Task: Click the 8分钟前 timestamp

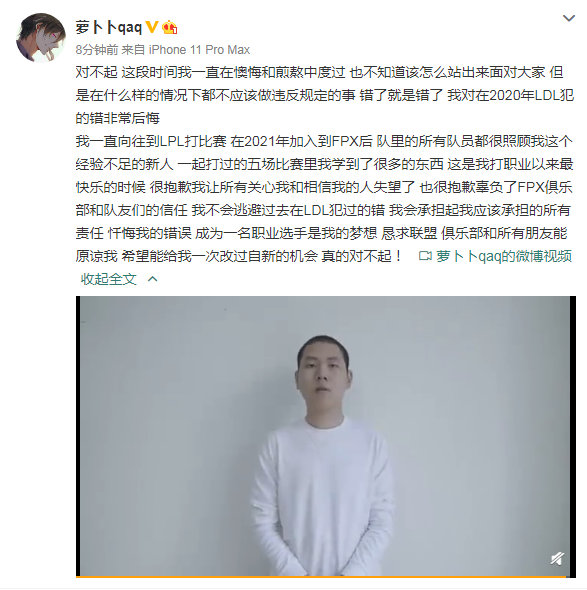Action: pyautogui.click(x=97, y=50)
